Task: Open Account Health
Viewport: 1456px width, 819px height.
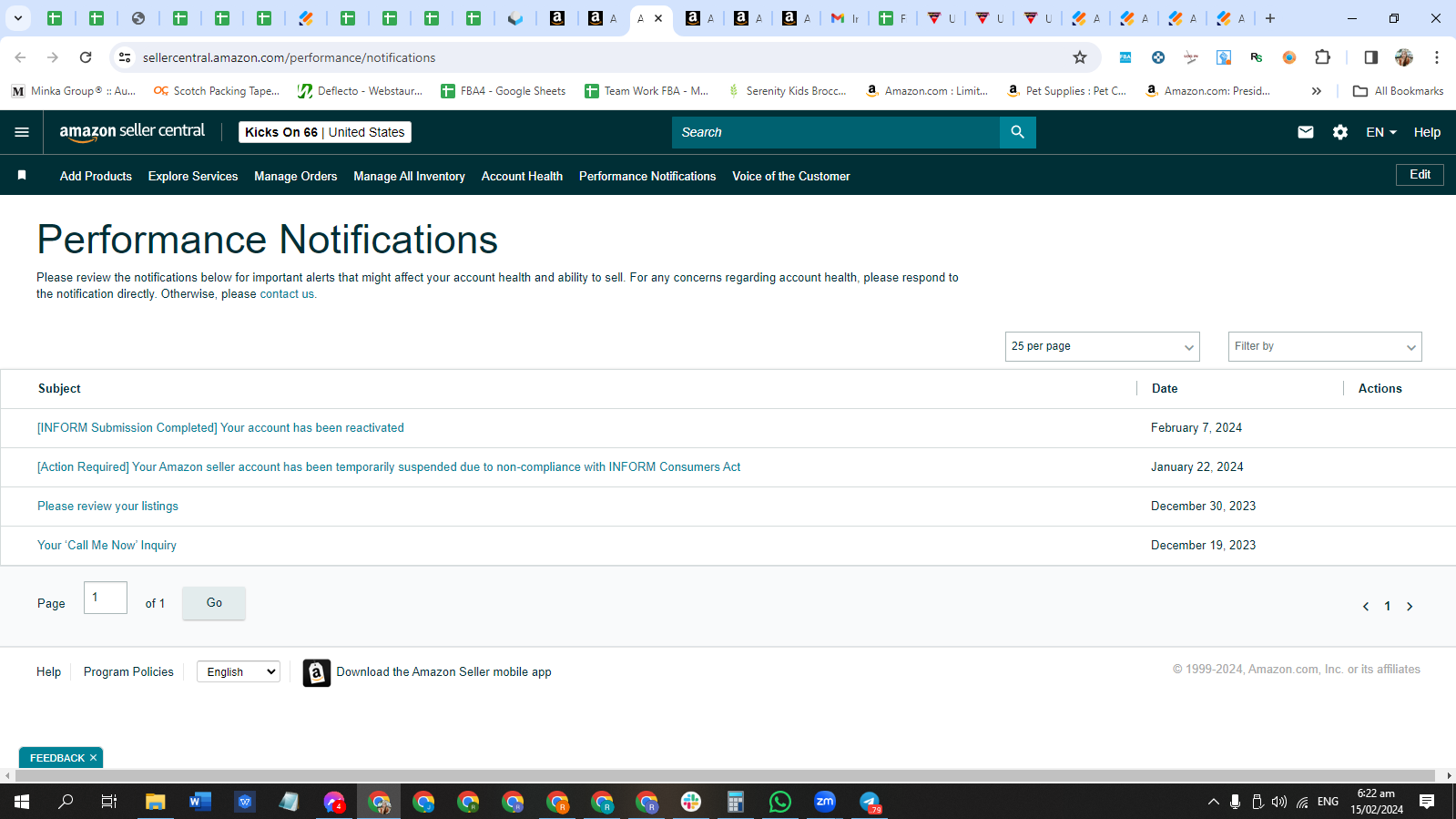Action: 522,176
